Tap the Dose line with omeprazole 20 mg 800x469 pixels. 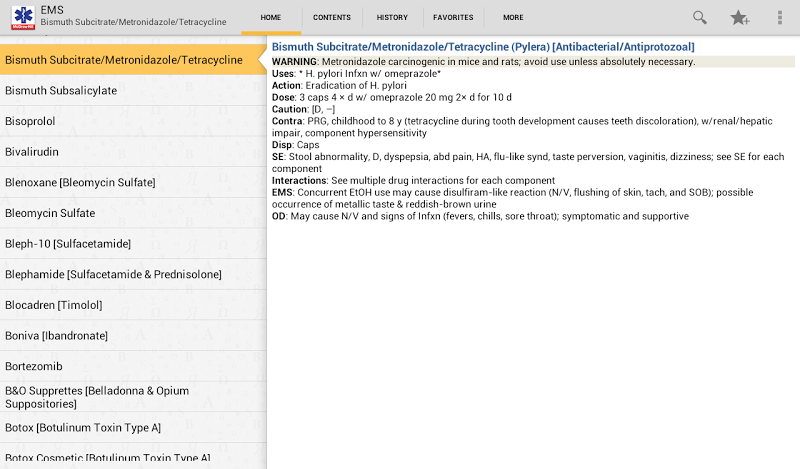pos(391,97)
